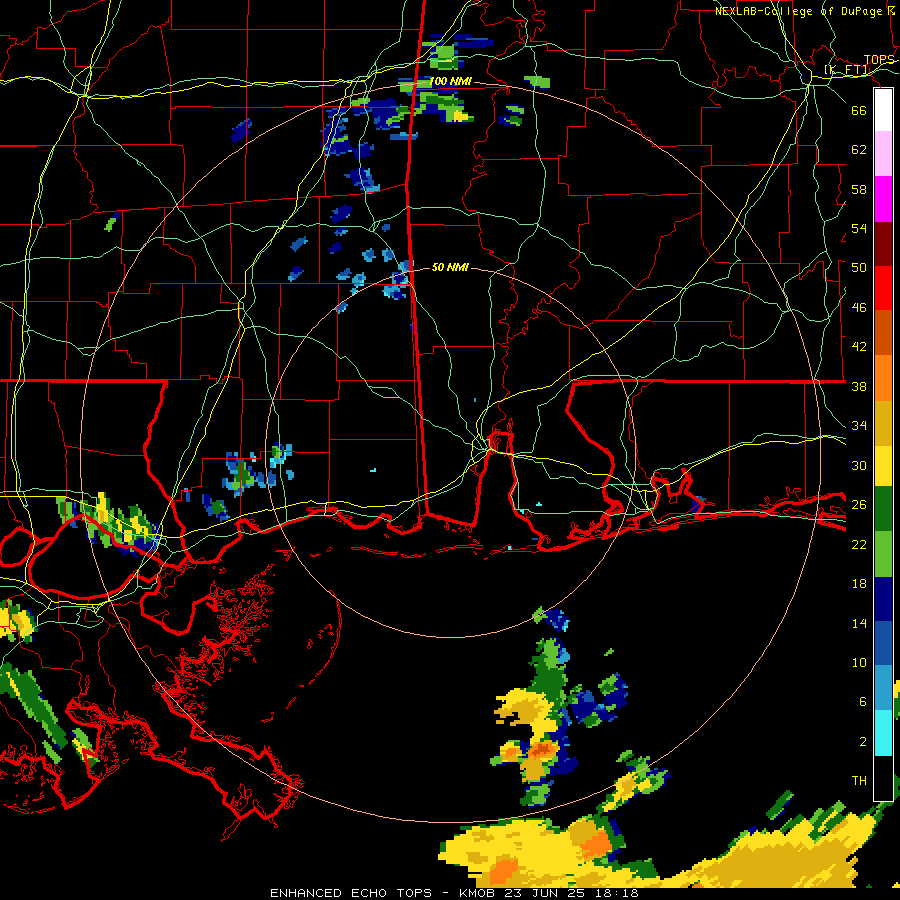Click the white swatch atop the tops scale
Image resolution: width=900 pixels, height=900 pixels.
click(883, 110)
